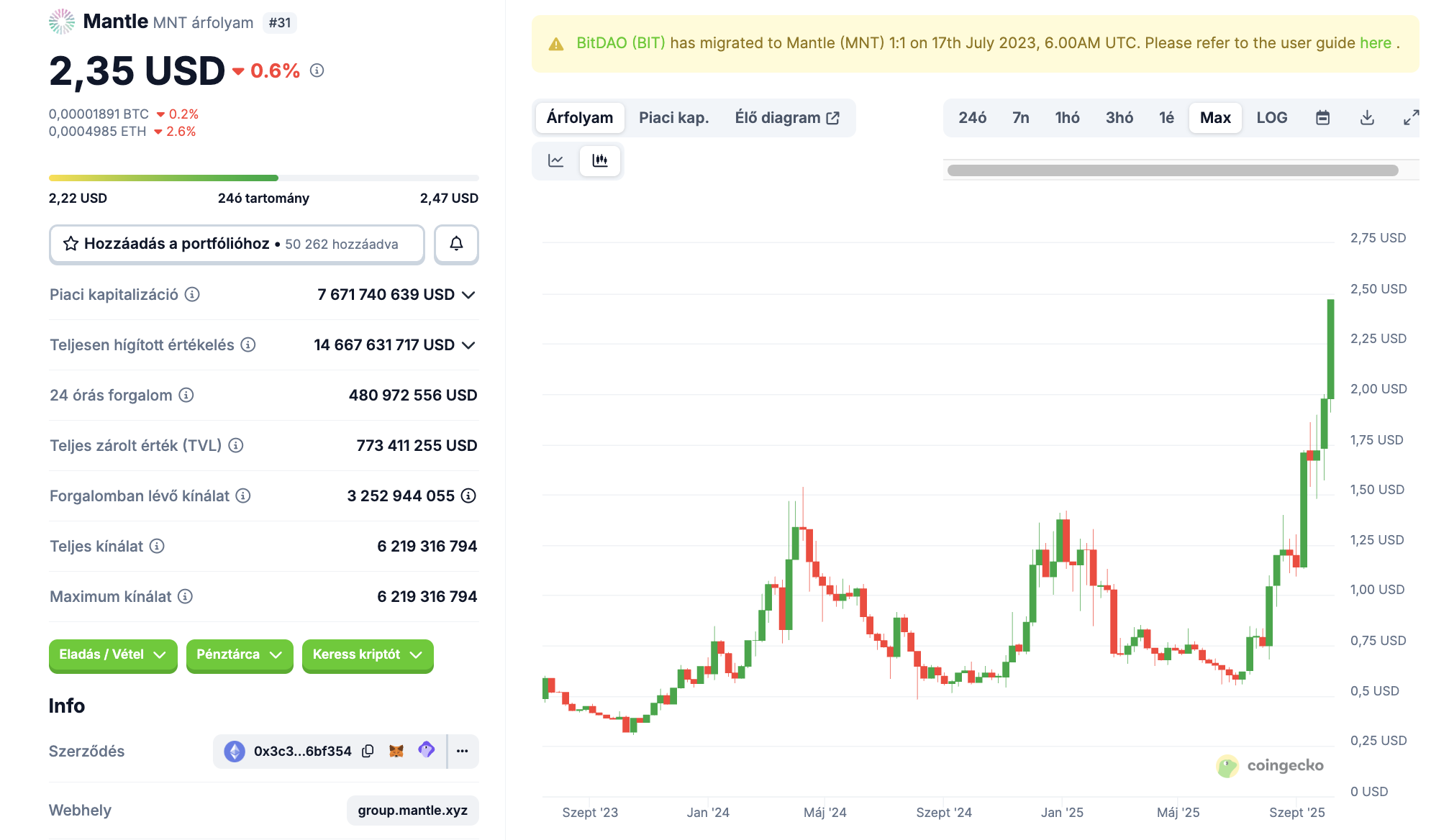Open the group.mantle.xyz website link

click(x=412, y=811)
